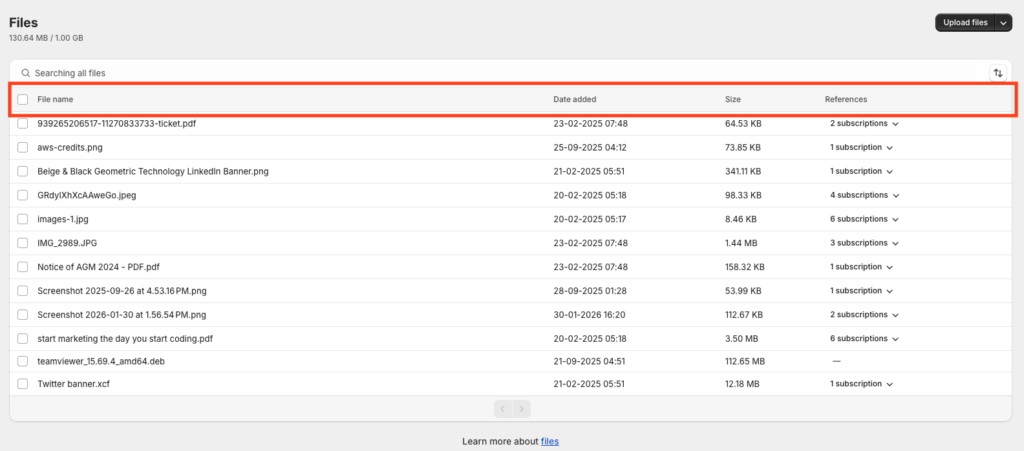Click the Size column header
The image size is (1024, 451).
coord(733,100)
